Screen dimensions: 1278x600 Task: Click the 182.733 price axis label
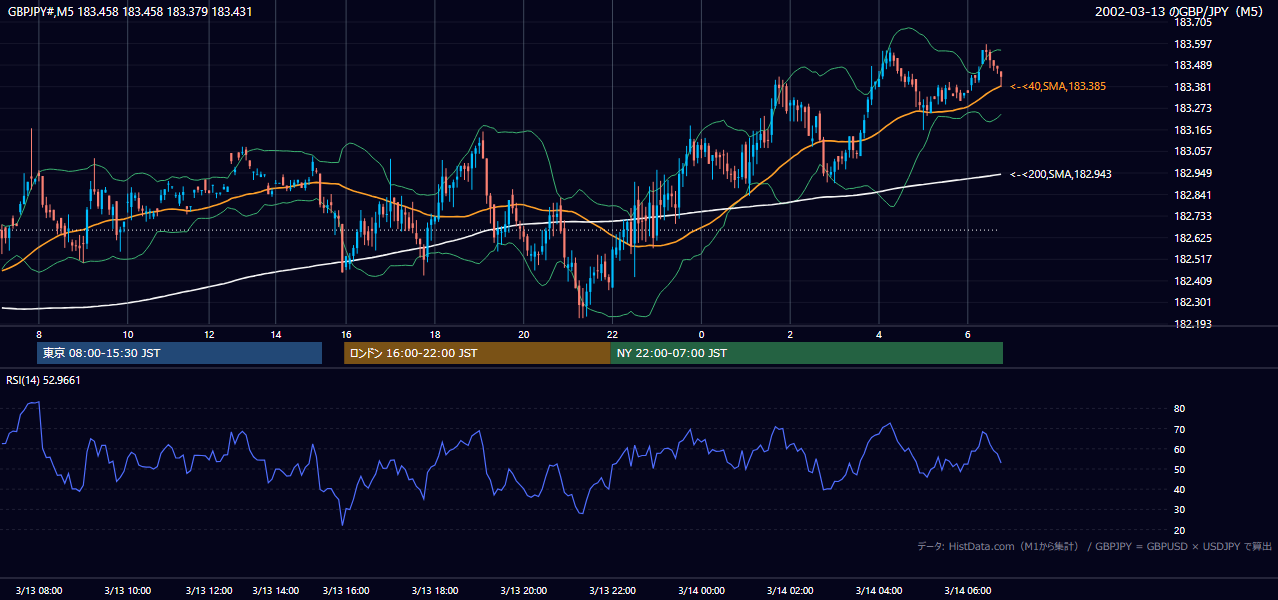(x=1191, y=216)
